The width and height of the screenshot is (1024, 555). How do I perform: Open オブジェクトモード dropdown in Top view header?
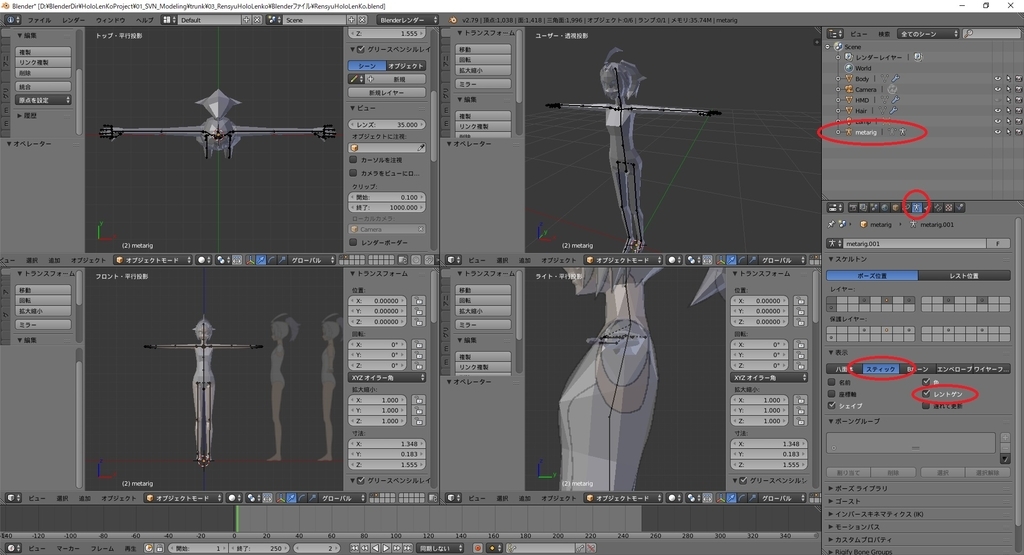(x=153, y=260)
